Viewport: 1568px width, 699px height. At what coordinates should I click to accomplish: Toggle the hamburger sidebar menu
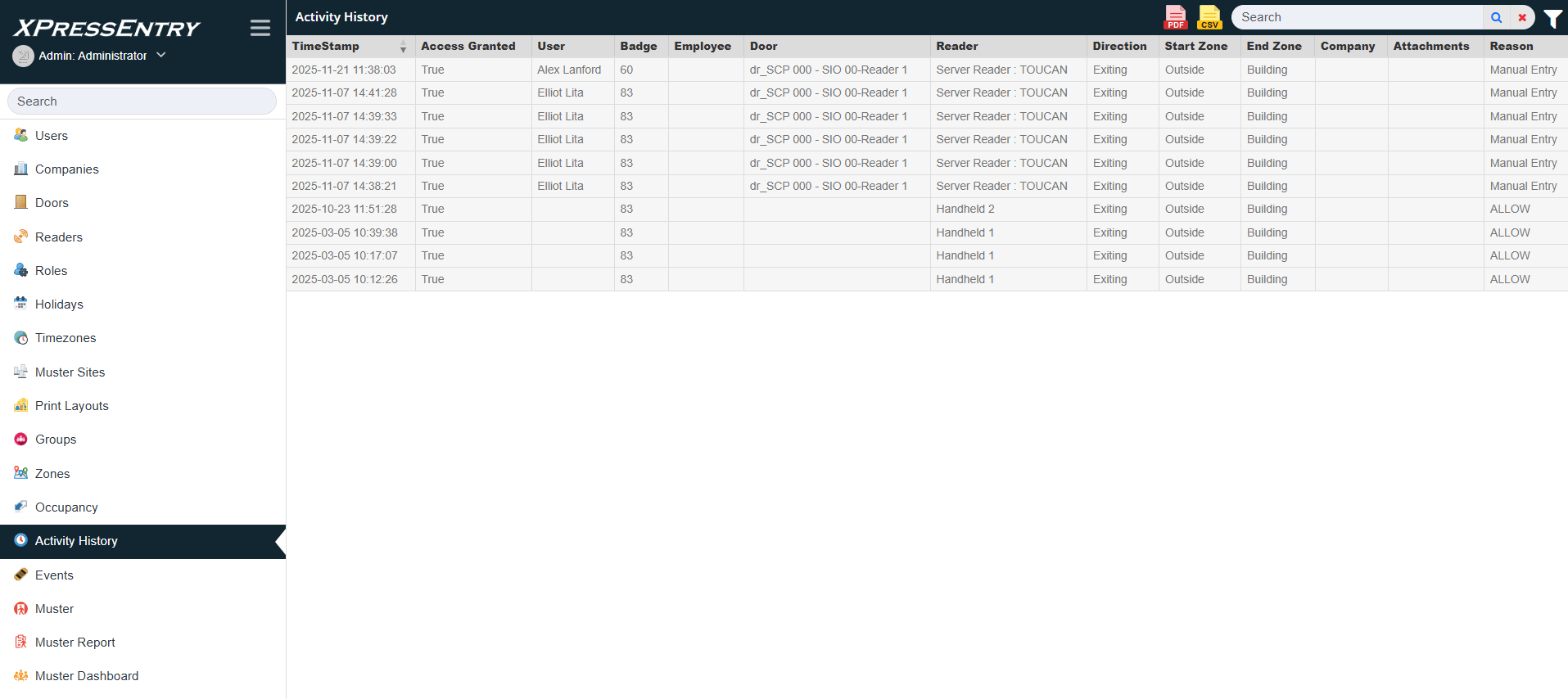click(x=260, y=28)
